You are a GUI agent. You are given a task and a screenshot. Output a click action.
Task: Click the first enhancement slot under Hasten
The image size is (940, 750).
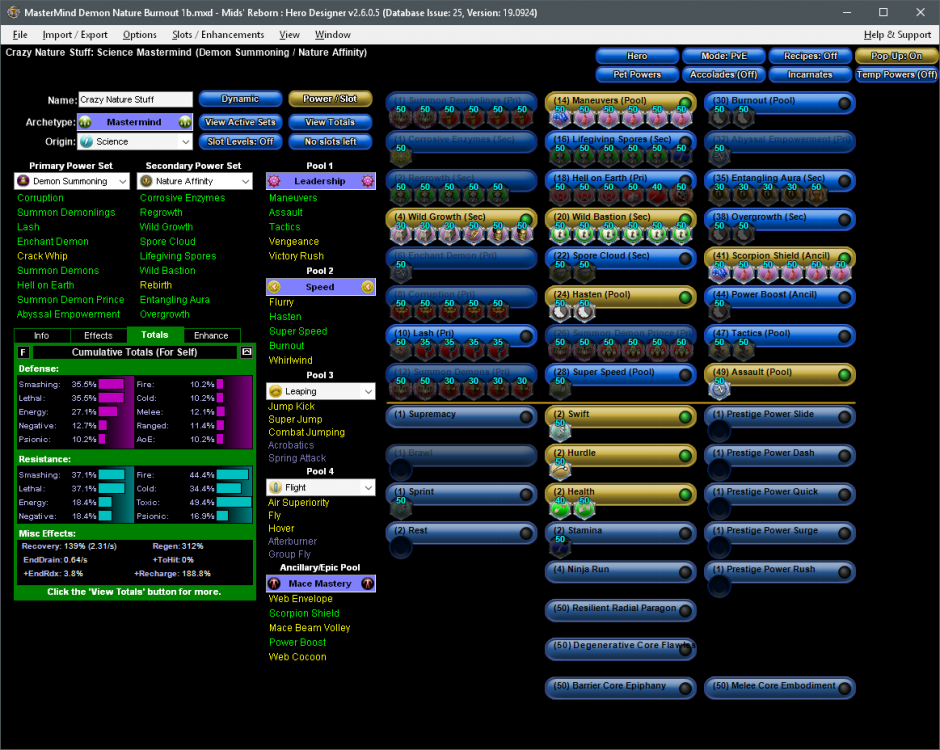point(558,312)
